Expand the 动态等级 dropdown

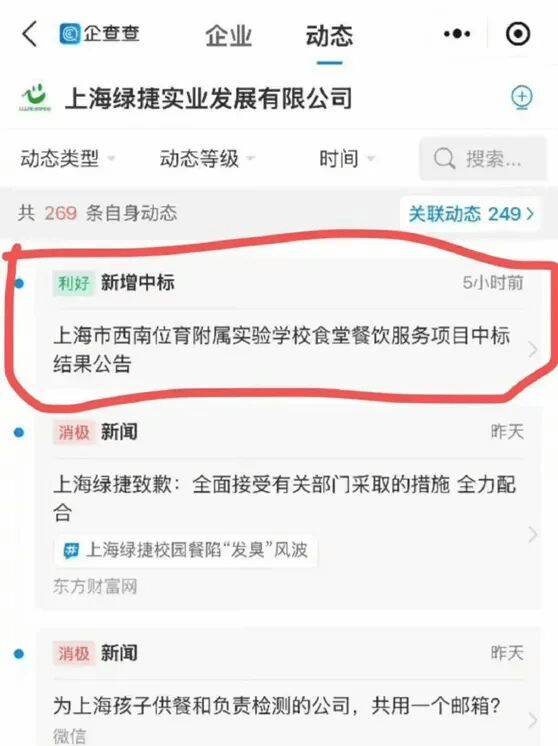point(207,158)
